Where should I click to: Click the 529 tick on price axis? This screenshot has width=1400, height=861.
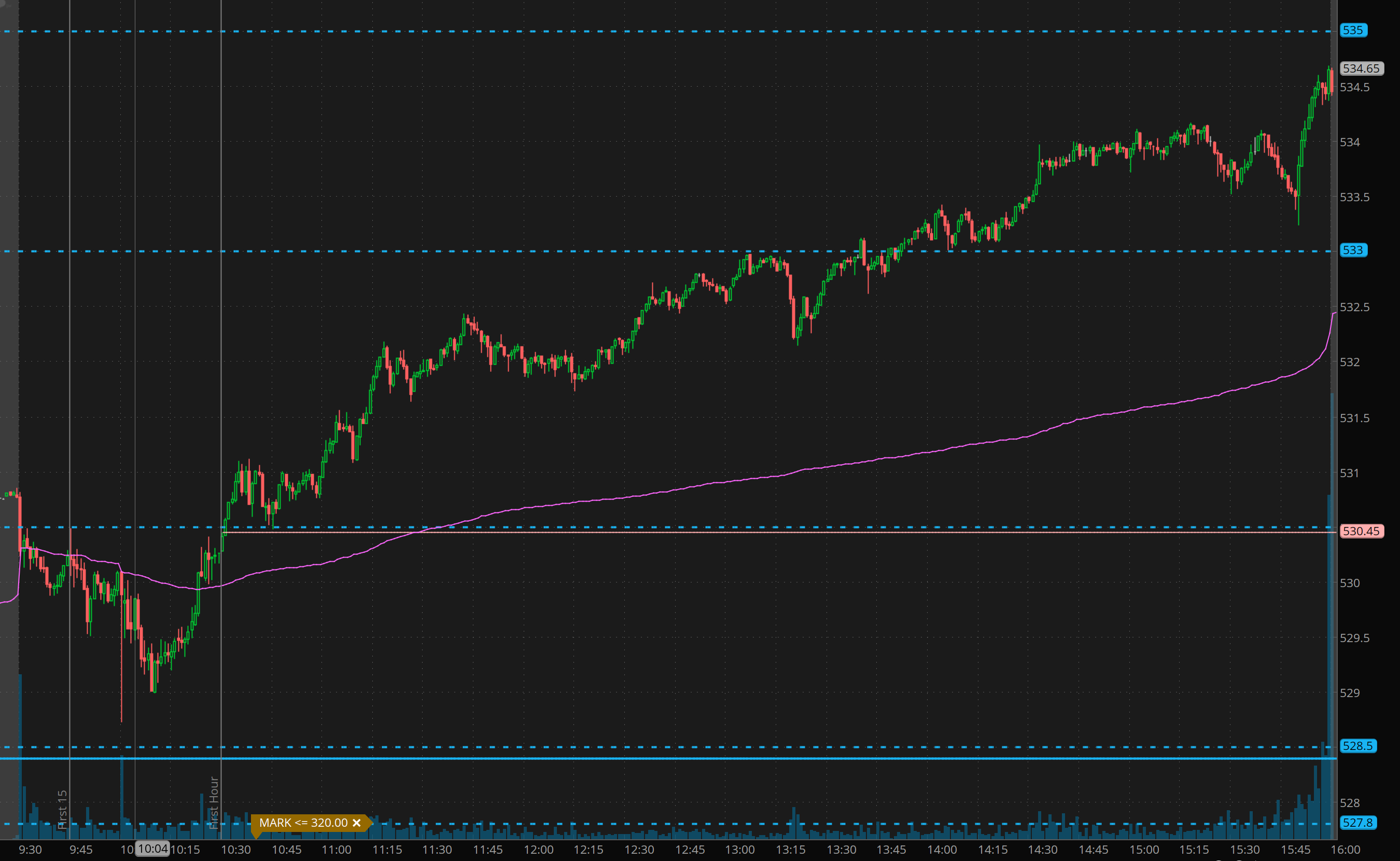1349,693
